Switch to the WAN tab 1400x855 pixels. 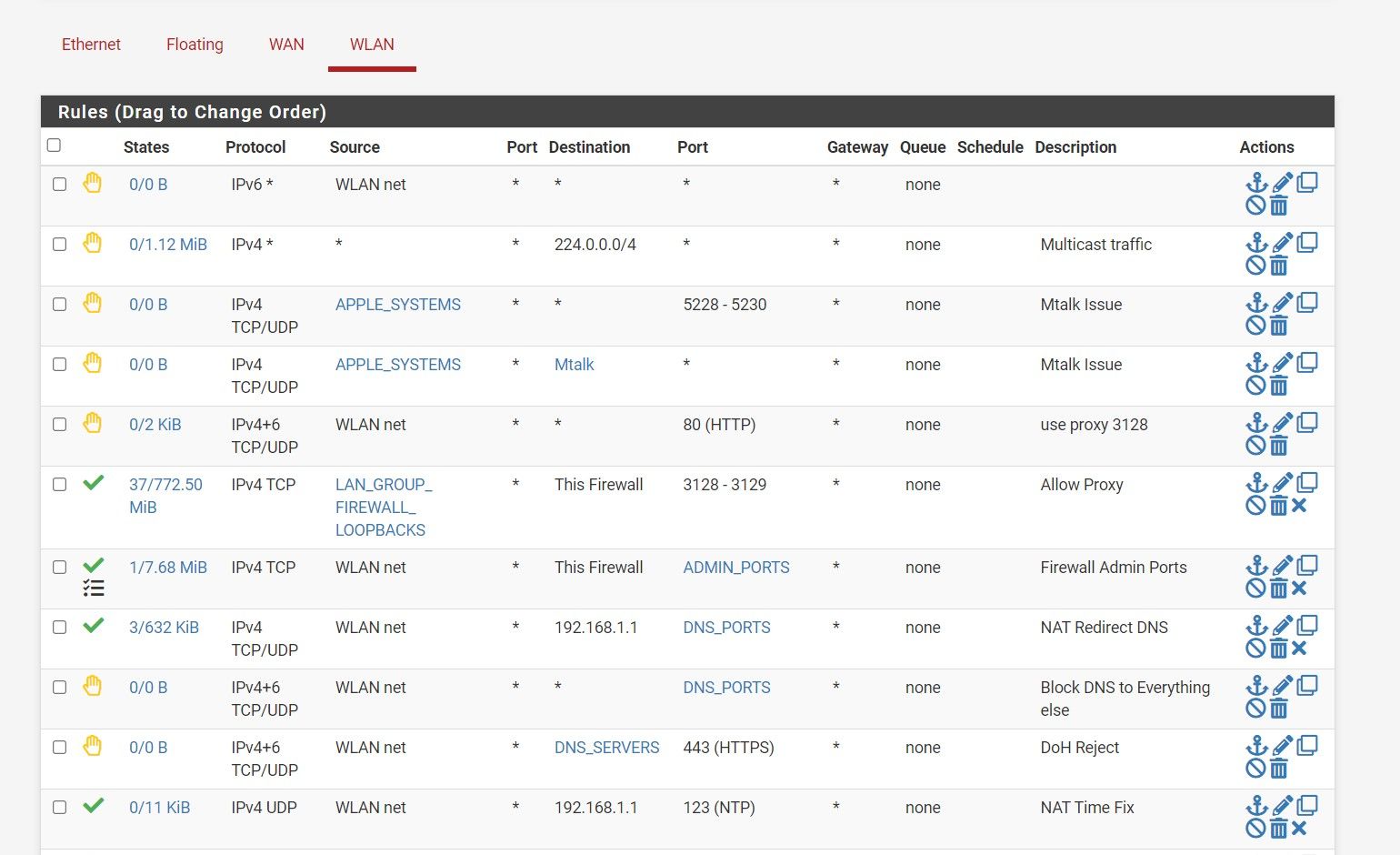coord(286,45)
